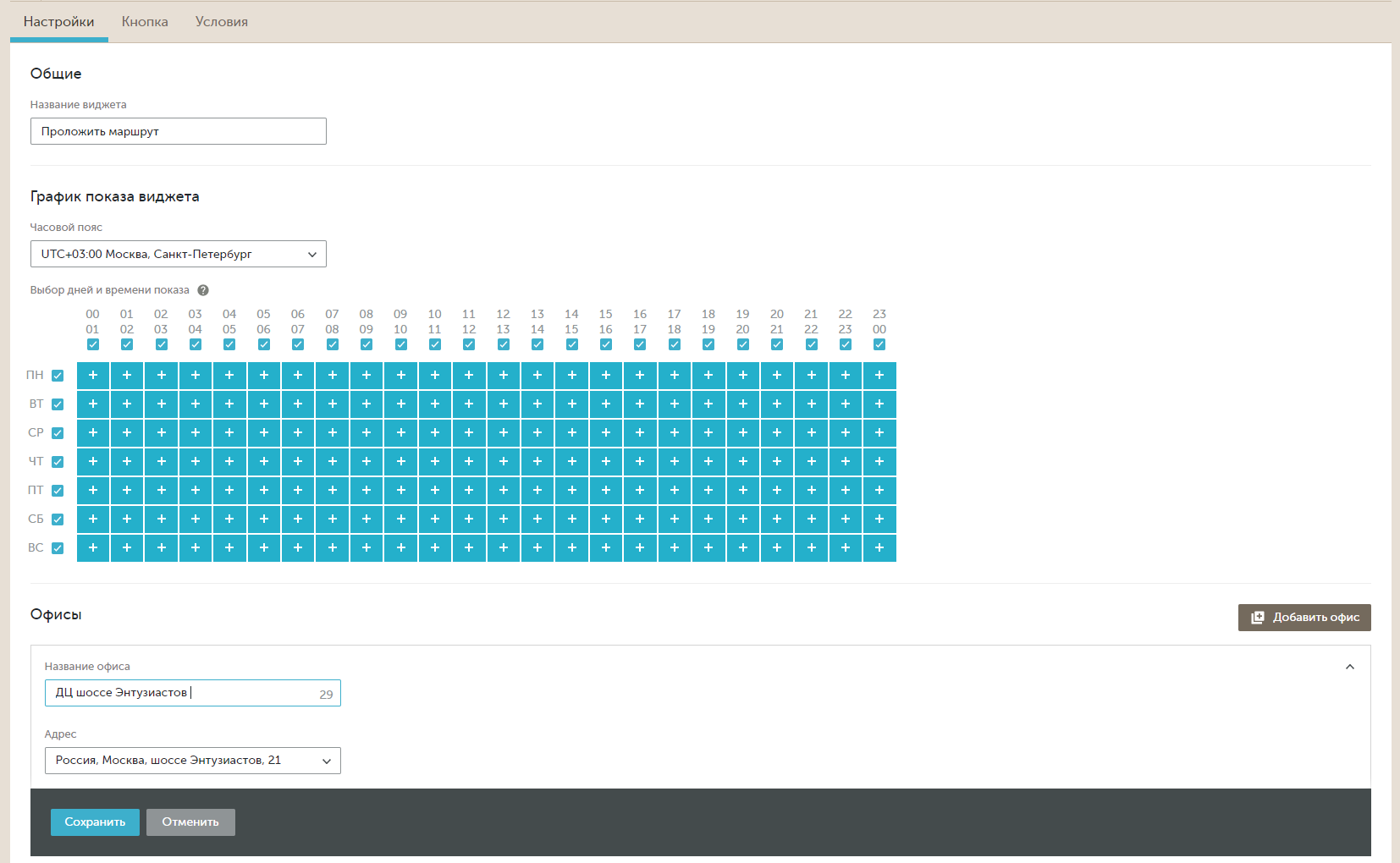Toggle Sunday 23-00 schedule cell
The width and height of the screenshot is (1400, 863).
pyautogui.click(x=879, y=548)
